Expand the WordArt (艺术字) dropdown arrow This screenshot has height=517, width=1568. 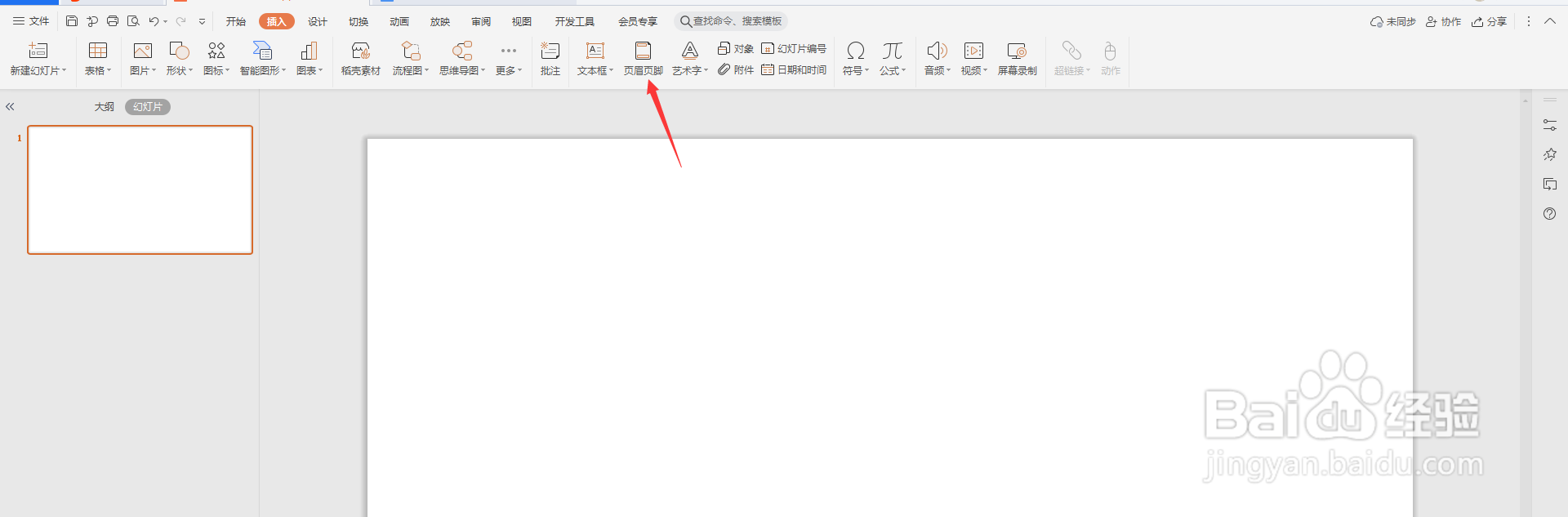(706, 71)
